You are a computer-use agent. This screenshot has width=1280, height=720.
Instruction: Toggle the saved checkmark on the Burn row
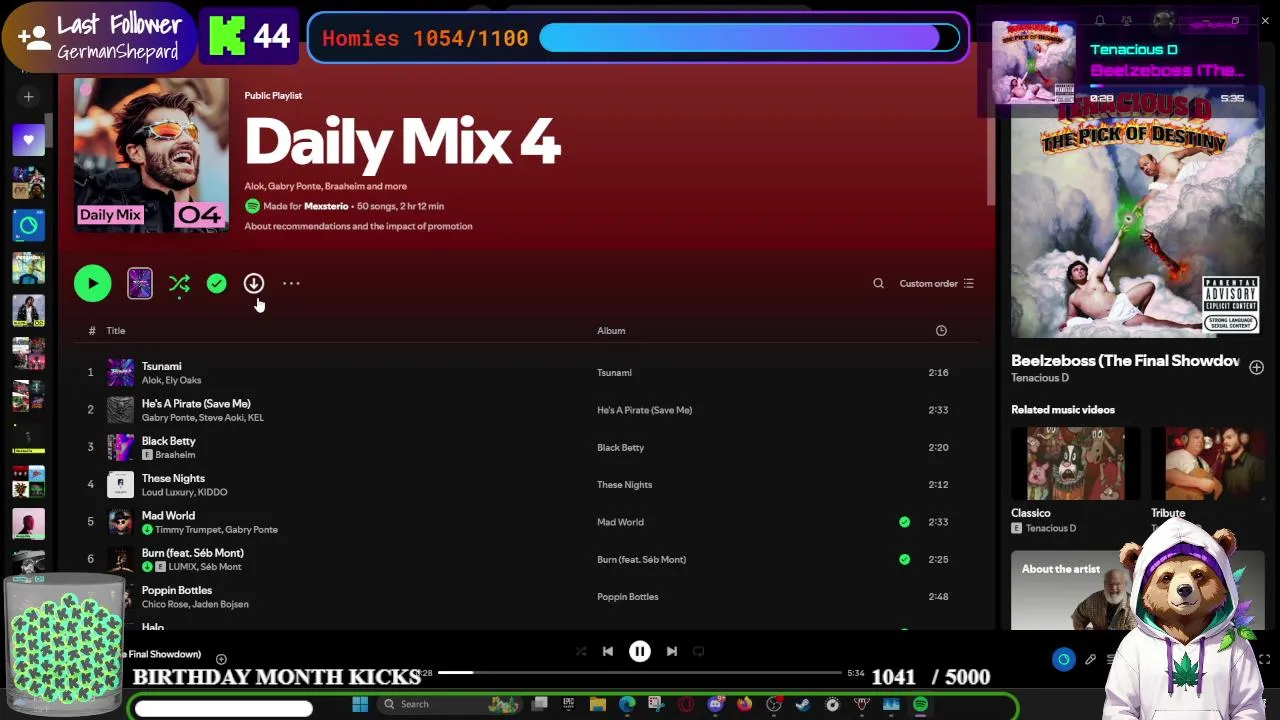904,560
